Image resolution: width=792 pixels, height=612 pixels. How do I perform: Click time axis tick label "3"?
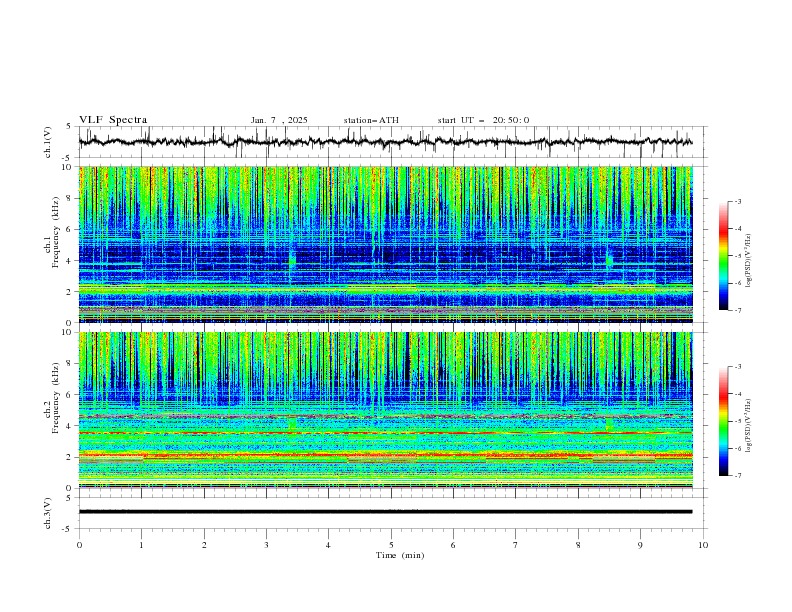(x=266, y=545)
